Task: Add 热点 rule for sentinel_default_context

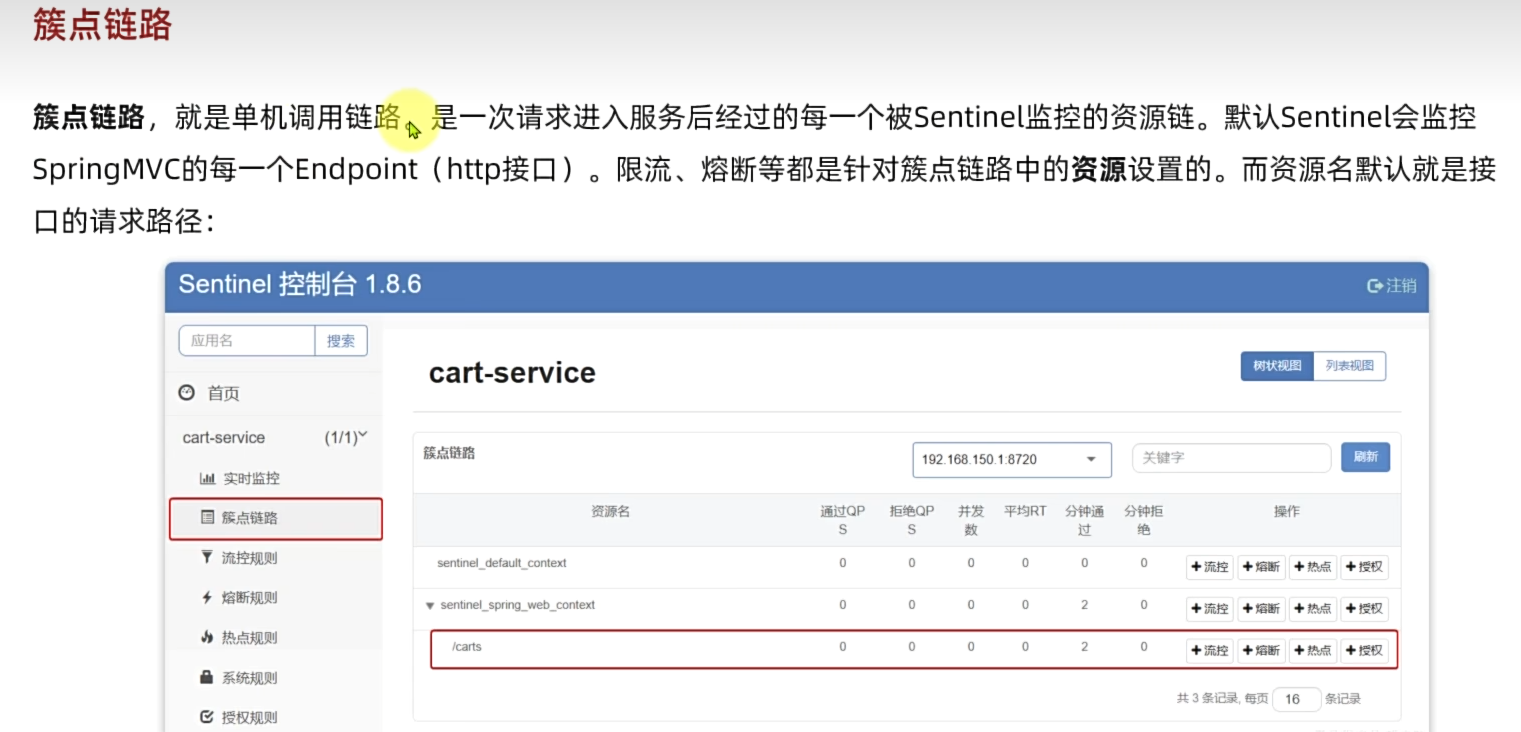Action: point(1312,567)
